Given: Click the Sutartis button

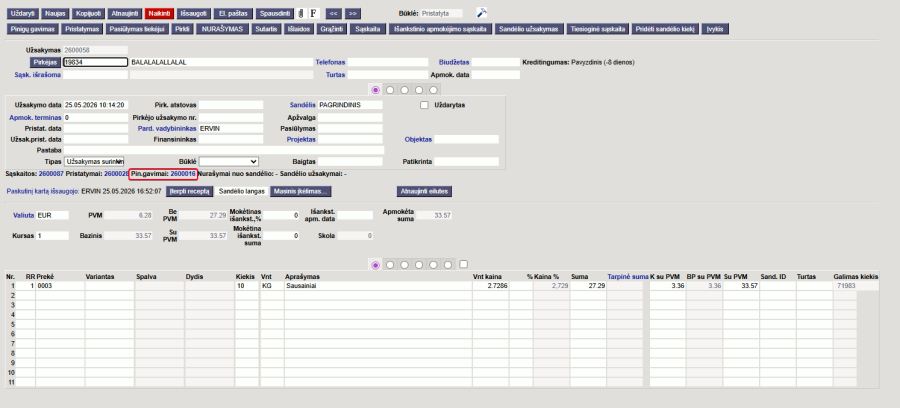Looking at the screenshot, I should (x=266, y=29).
